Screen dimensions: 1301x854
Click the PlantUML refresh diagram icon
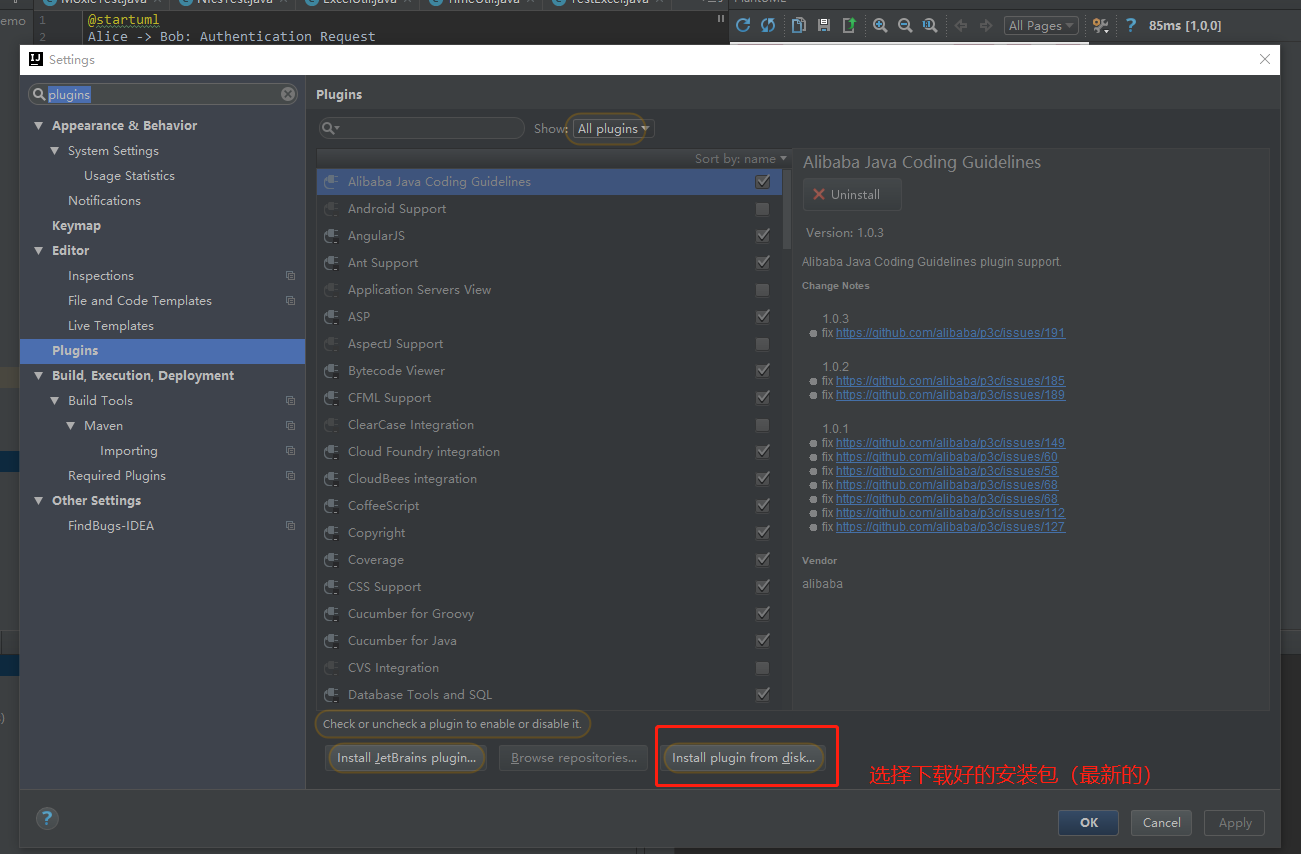(x=743, y=25)
